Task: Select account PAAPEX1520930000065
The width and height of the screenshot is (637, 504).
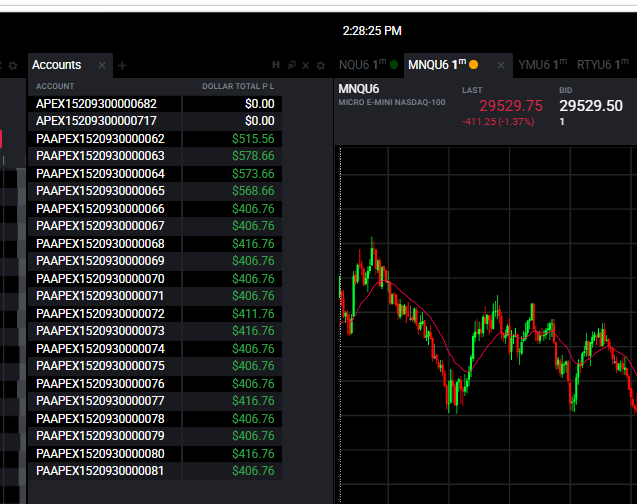Action: pyautogui.click(x=100, y=190)
